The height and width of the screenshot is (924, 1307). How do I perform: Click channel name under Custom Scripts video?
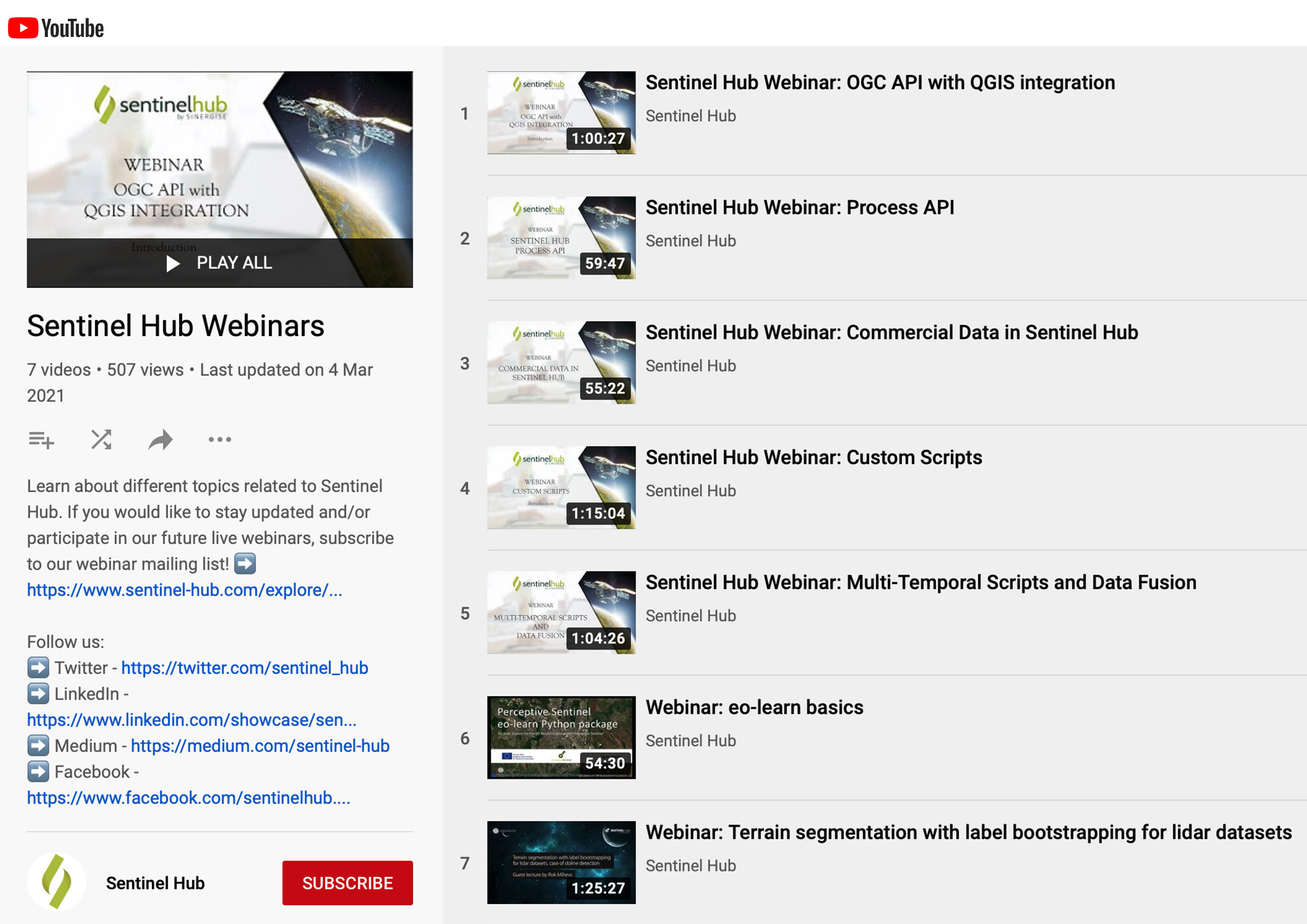(x=690, y=490)
